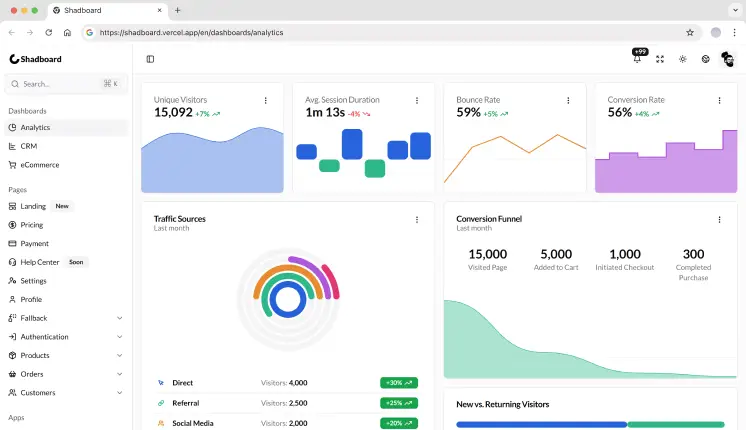Image resolution: width=746 pixels, height=430 pixels.
Task: Open the Pricing page link
Action: [32, 225]
